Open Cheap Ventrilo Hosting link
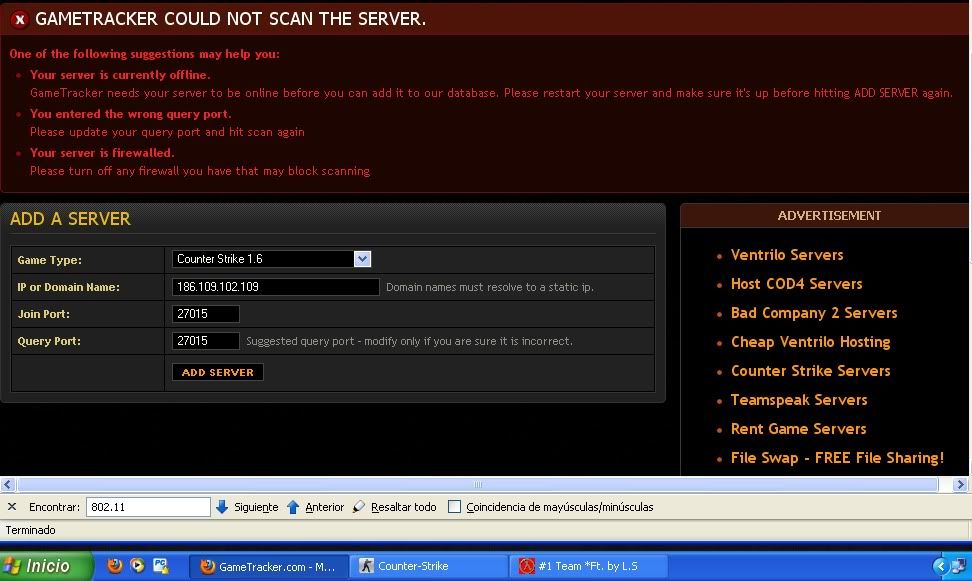Screen dimensions: 972x581 [x=810, y=342]
